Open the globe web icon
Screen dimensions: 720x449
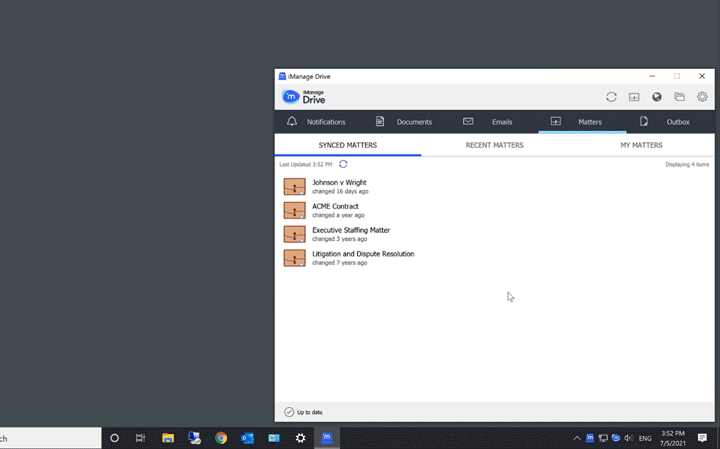click(x=657, y=97)
